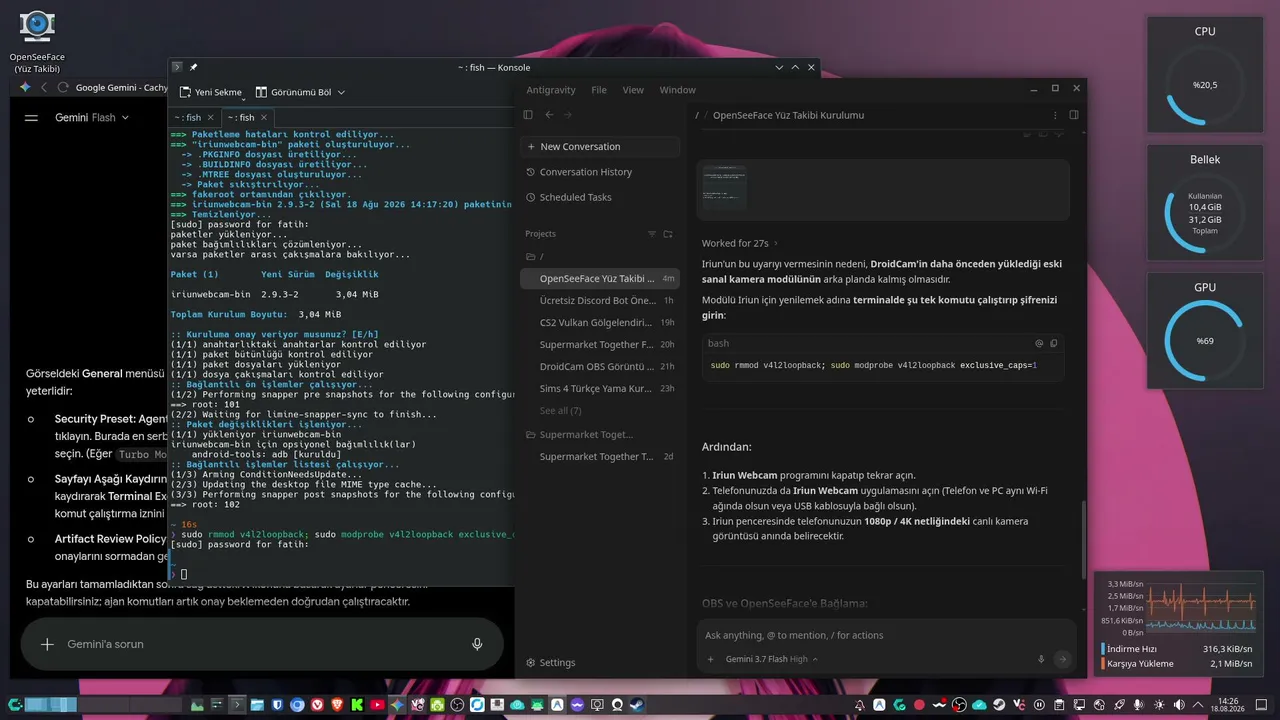The image size is (1280, 720).
Task: Open the OpenSeeFace (Yüz Takibi) desktop icon
Action: tap(37, 42)
